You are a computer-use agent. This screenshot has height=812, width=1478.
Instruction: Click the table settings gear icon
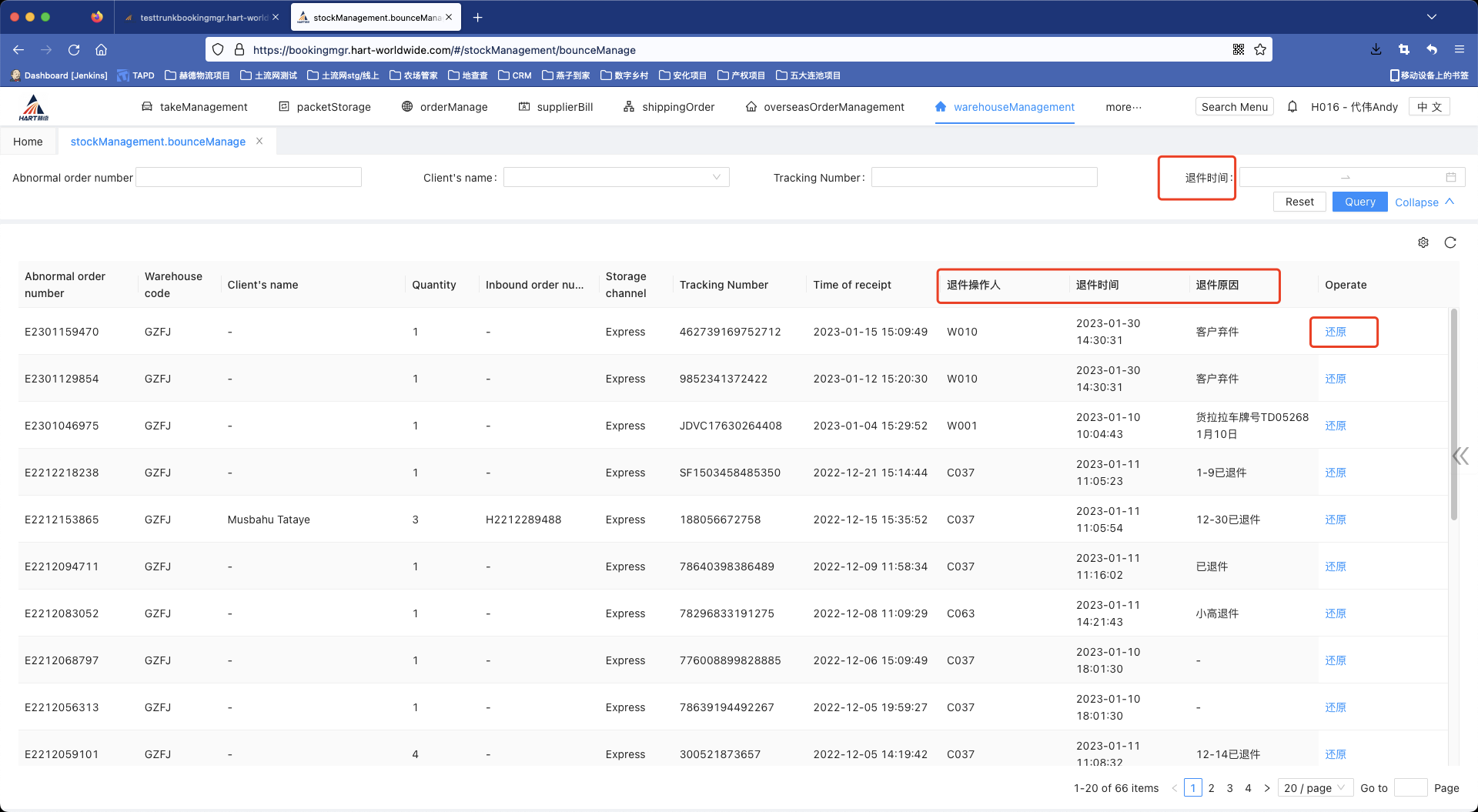1423,242
